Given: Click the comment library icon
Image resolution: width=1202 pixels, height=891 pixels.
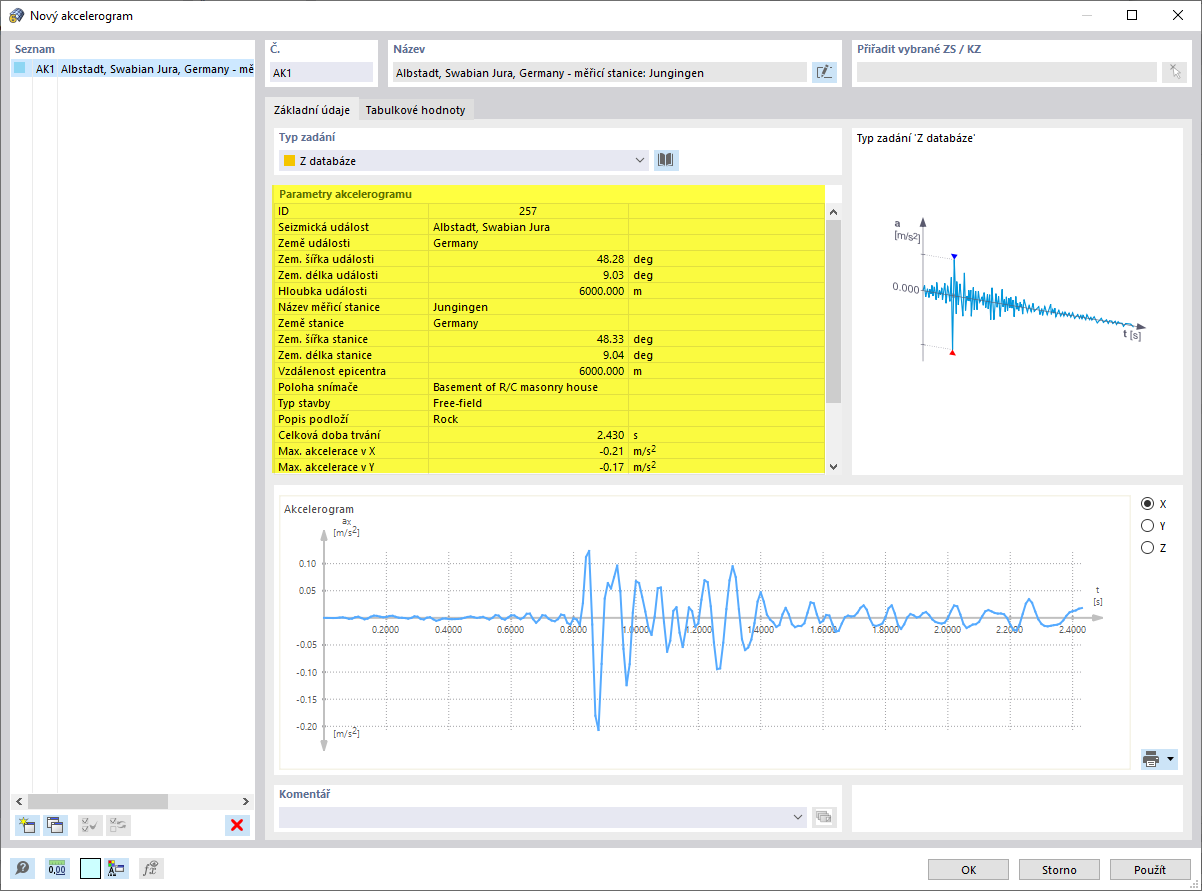Looking at the screenshot, I should [x=823, y=817].
